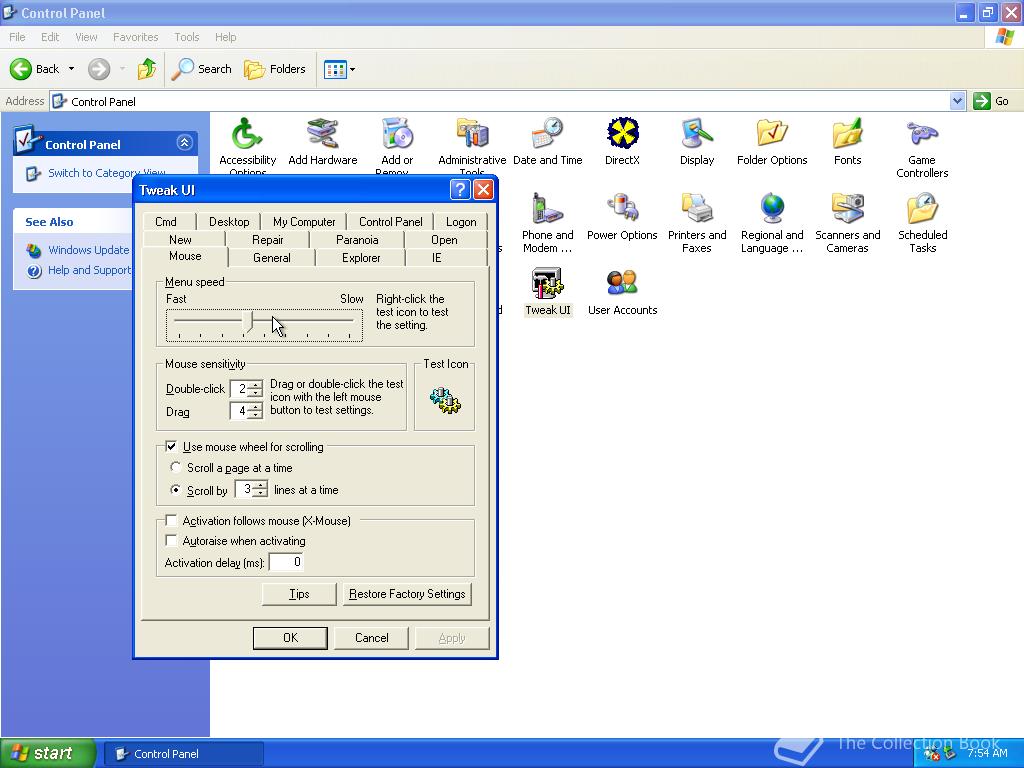Viewport: 1024px width, 768px height.
Task: Adjust the Drag sensitivity spinner
Action: (256, 411)
